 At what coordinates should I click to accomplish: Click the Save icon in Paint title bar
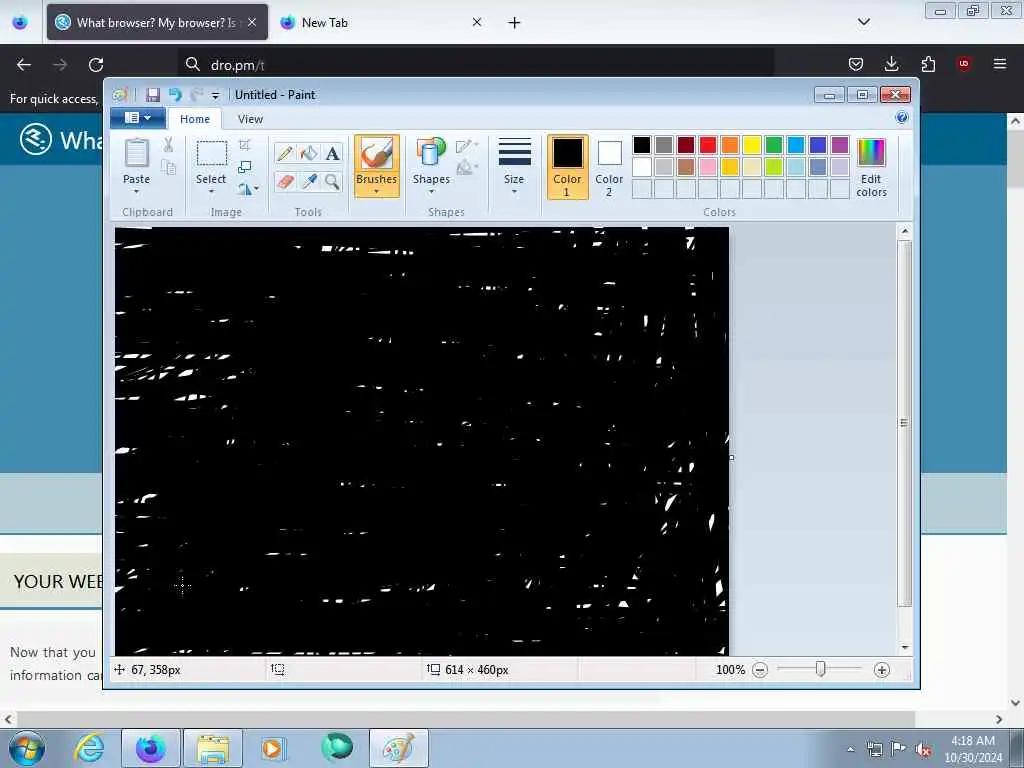point(153,95)
